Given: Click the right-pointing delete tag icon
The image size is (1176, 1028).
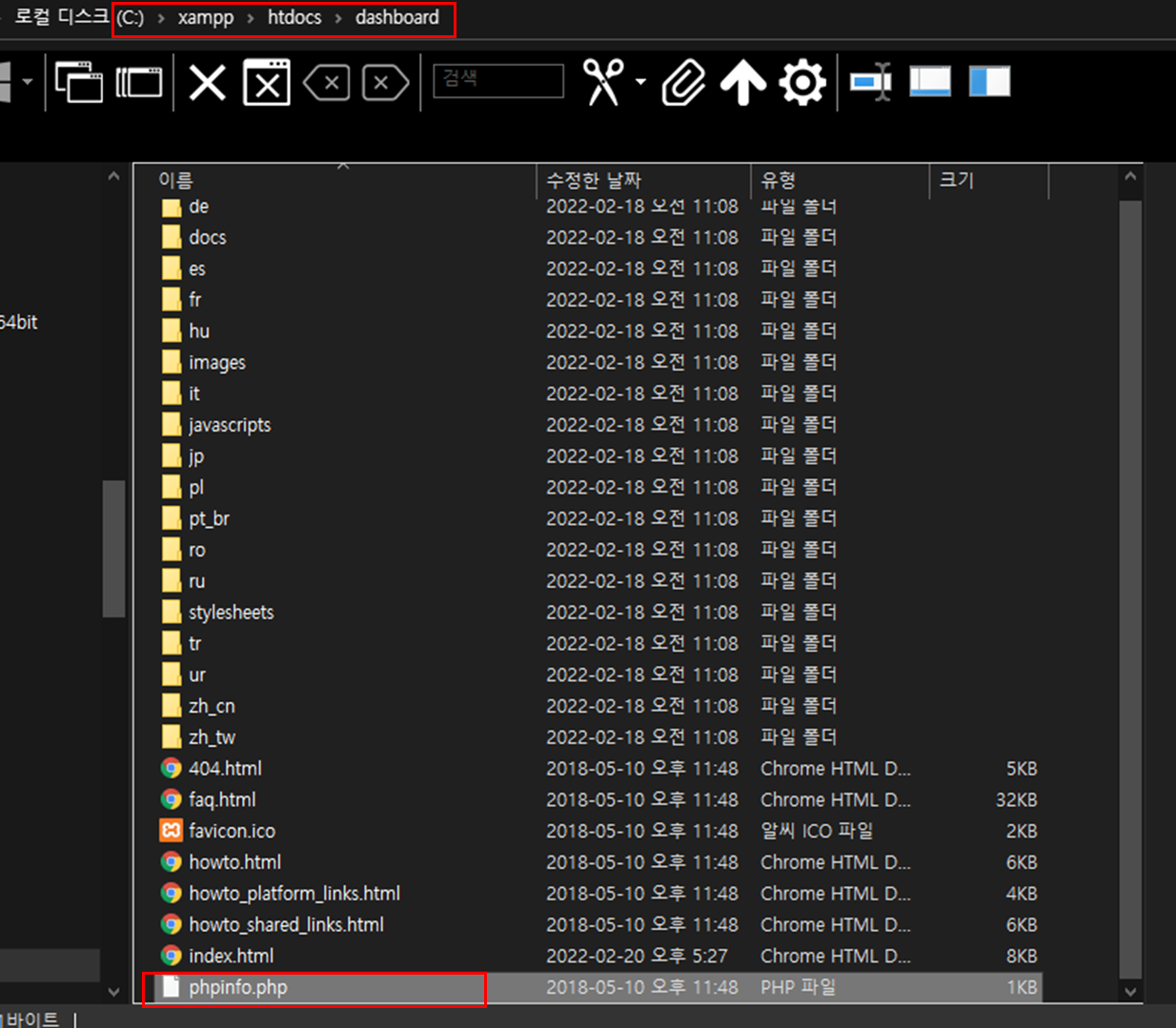Looking at the screenshot, I should [385, 83].
